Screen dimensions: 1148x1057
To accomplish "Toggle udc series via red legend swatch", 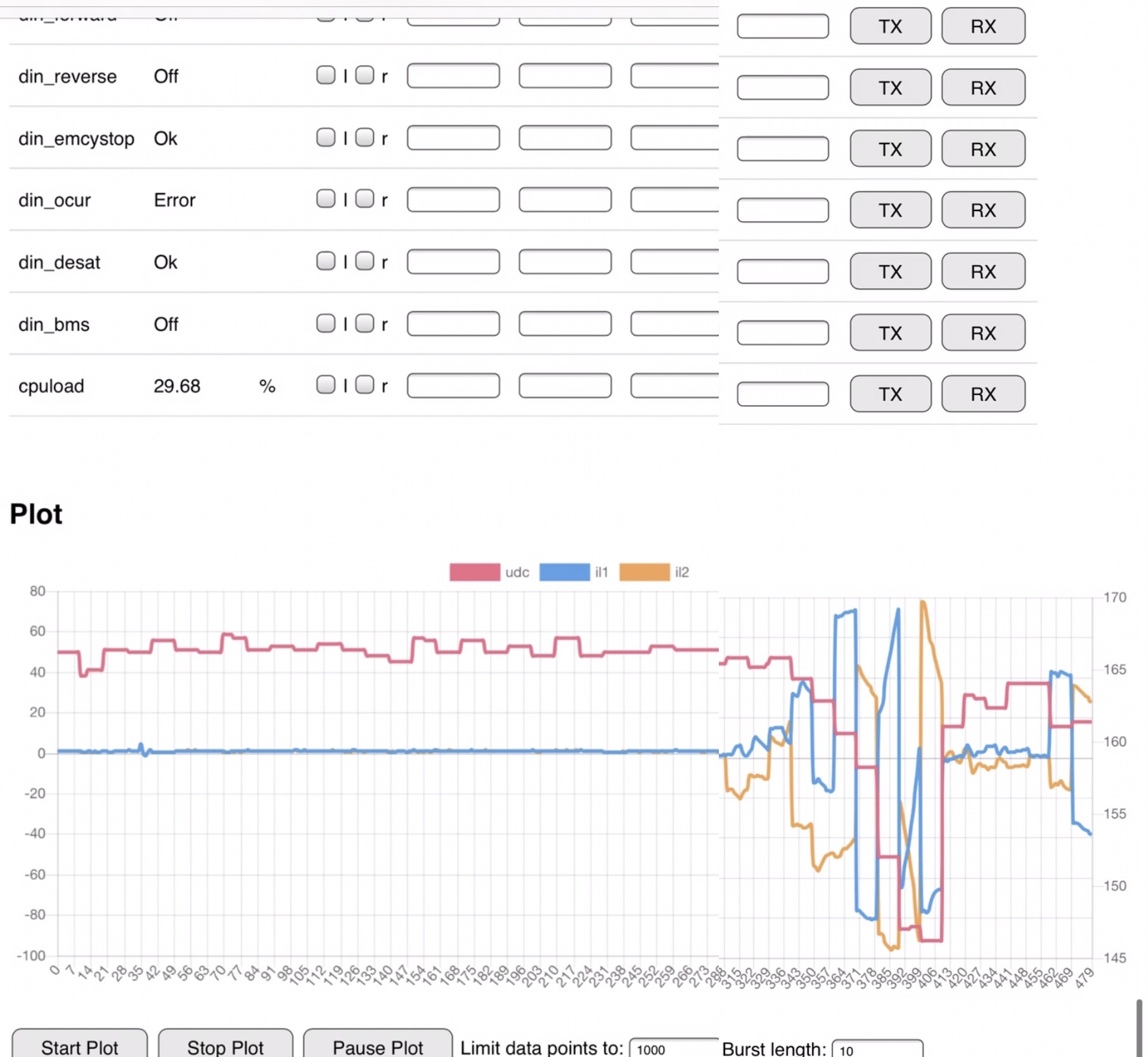I will pyautogui.click(x=474, y=572).
